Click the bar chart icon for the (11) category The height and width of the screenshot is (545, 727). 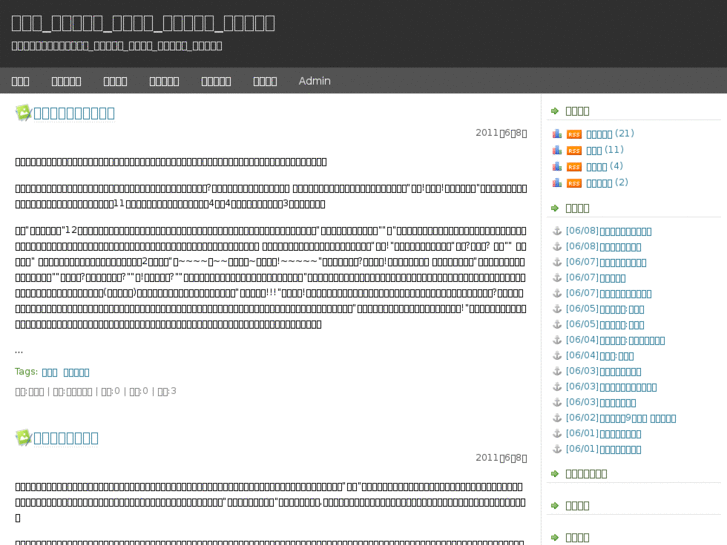coord(557,150)
